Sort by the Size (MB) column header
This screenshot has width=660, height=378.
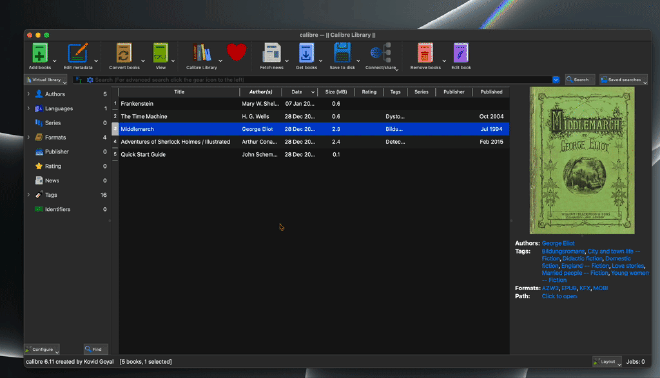pos(336,92)
